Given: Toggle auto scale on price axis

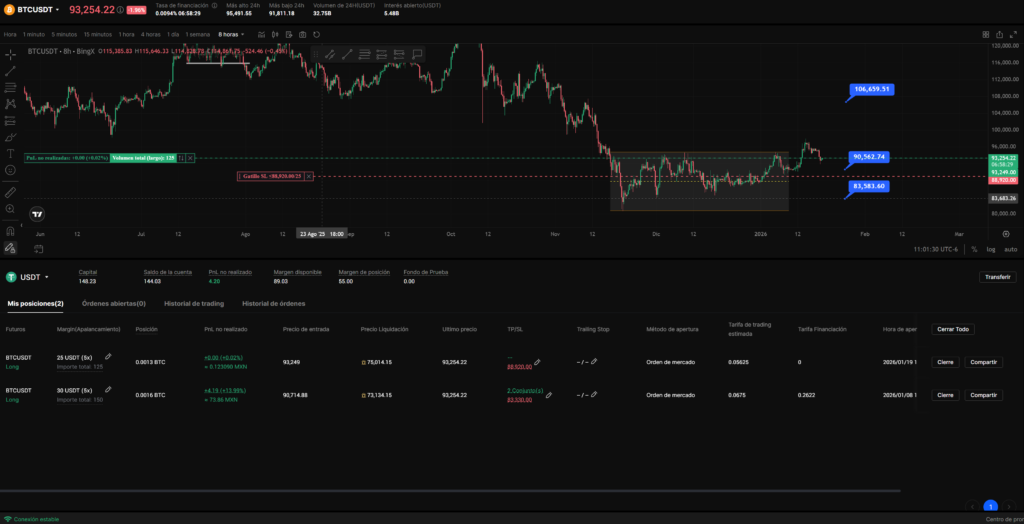Looking at the screenshot, I should (1010, 249).
